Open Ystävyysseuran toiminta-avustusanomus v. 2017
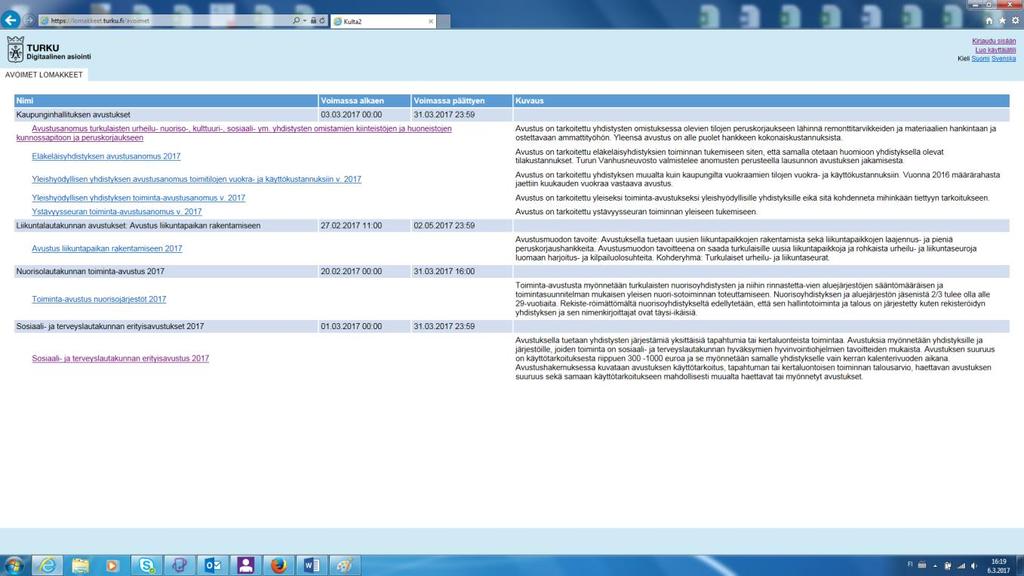 pyautogui.click(x=117, y=212)
